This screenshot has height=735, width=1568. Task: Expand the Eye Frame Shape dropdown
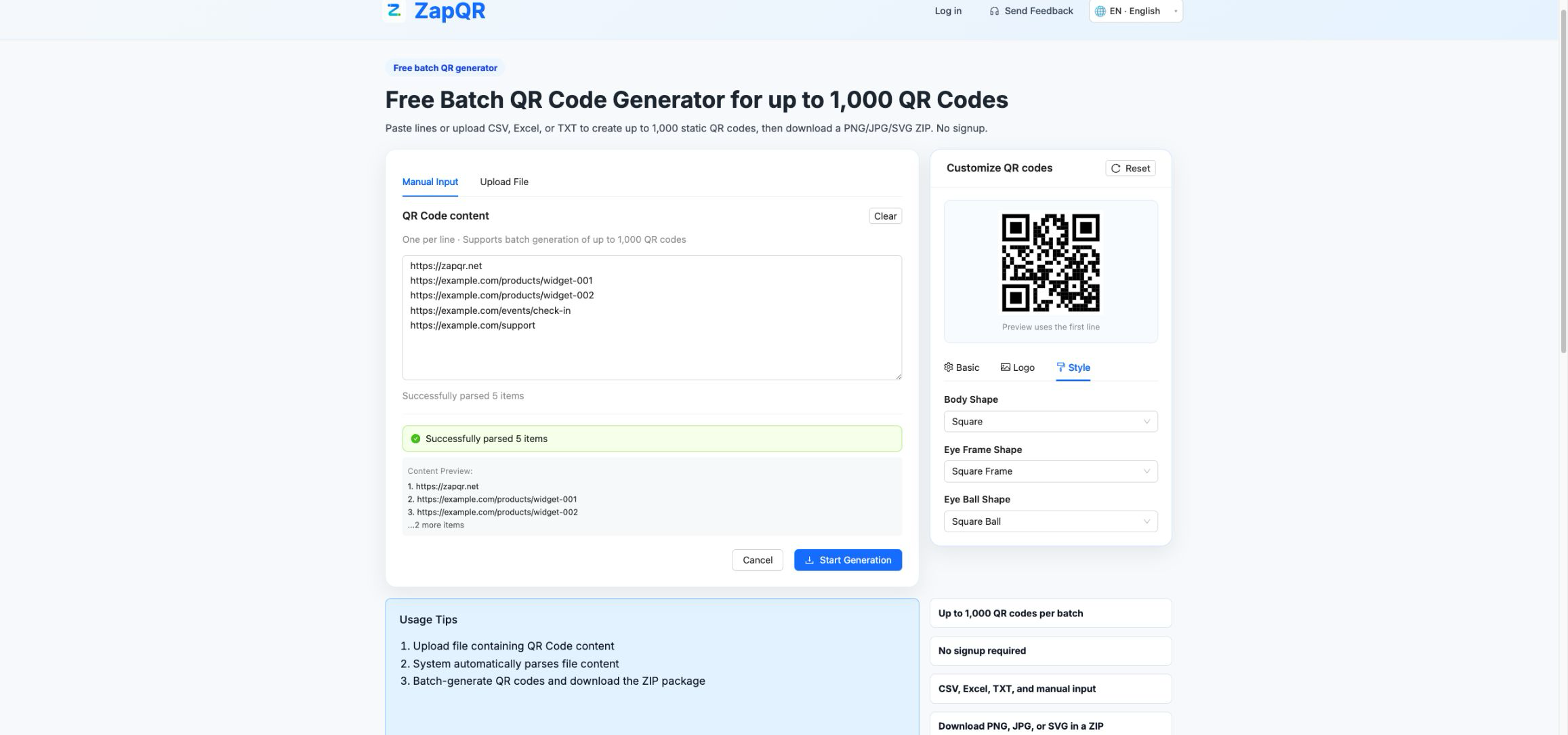coord(1050,471)
